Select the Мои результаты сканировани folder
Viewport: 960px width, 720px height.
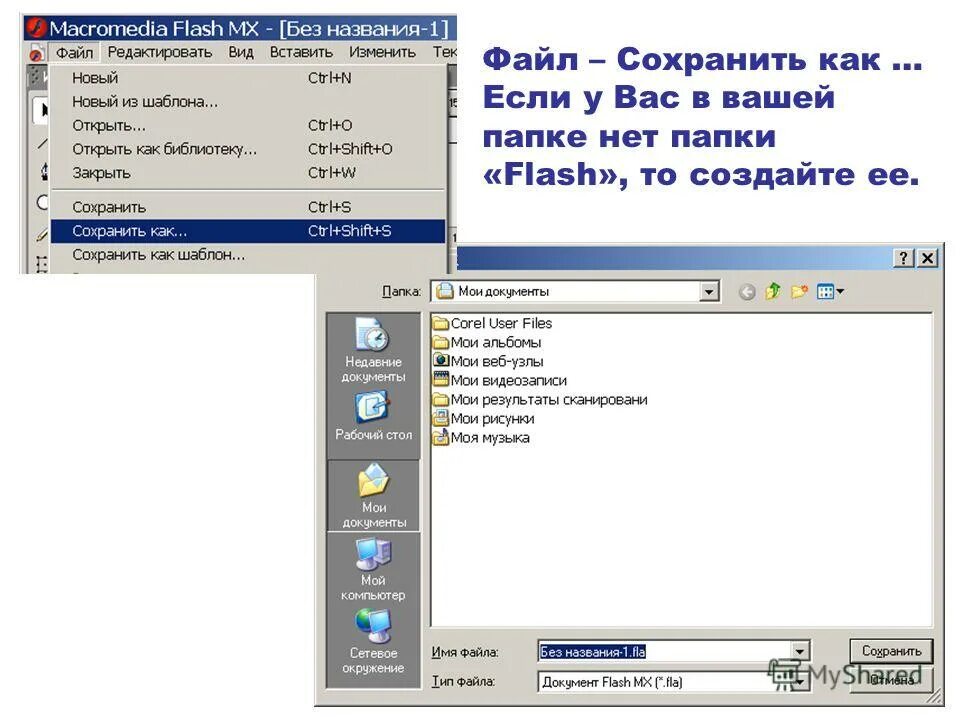click(x=540, y=399)
